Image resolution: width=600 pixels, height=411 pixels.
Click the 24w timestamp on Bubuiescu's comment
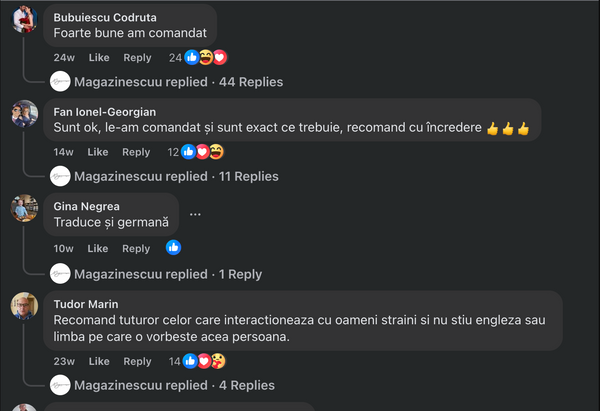(x=64, y=57)
